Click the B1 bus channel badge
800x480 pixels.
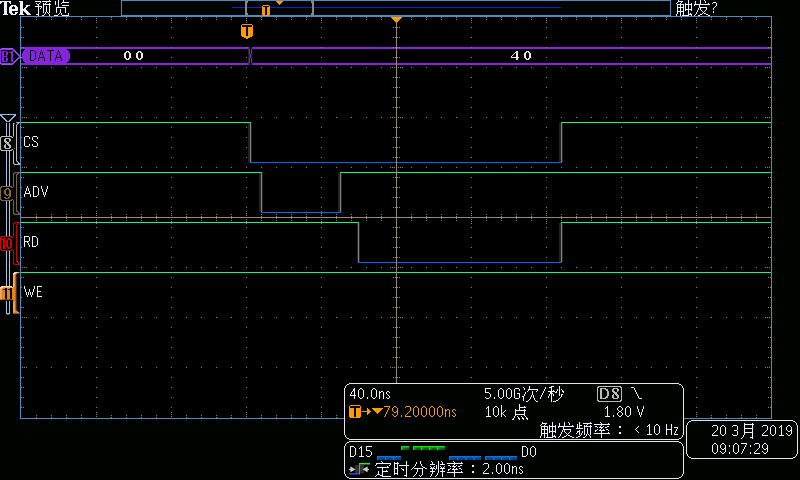[9, 56]
